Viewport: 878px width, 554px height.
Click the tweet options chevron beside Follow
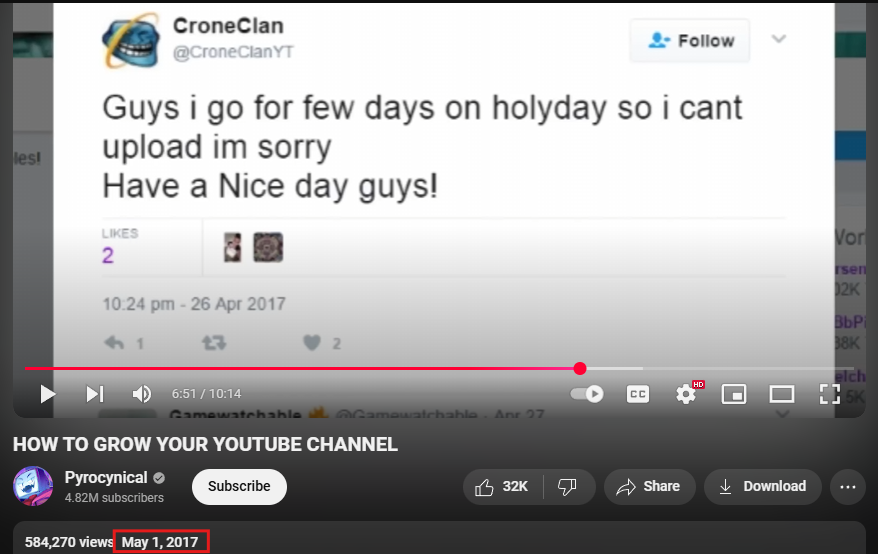[x=779, y=40]
